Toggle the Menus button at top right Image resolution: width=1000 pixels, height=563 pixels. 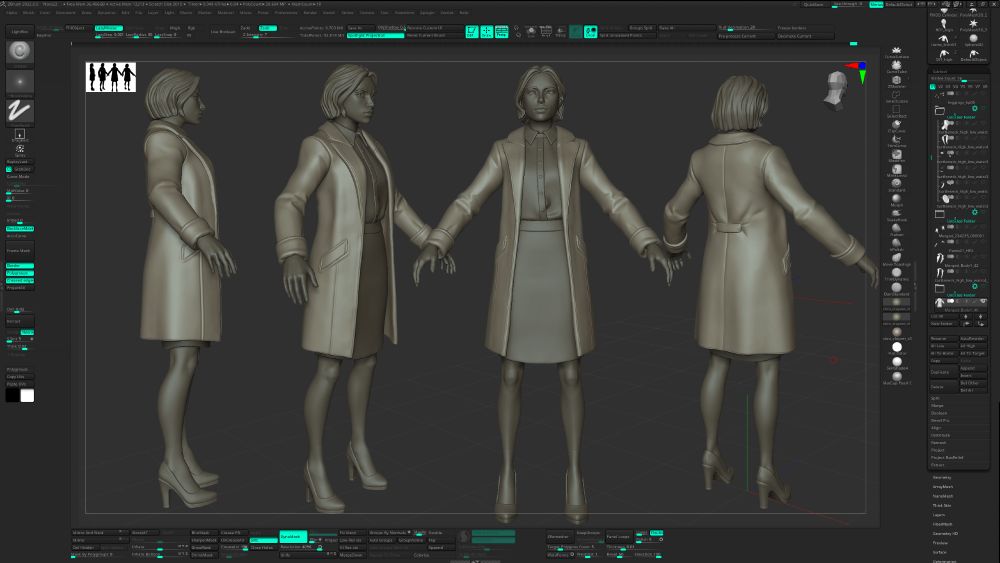876,4
